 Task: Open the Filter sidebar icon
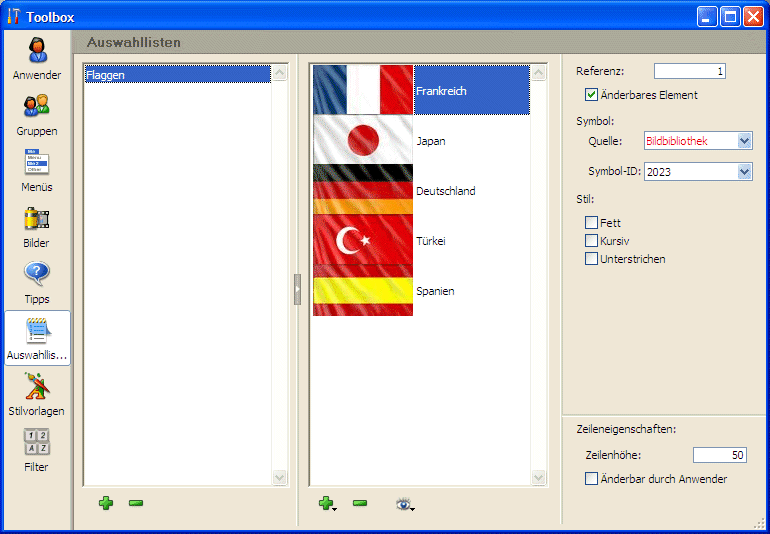tap(37, 451)
